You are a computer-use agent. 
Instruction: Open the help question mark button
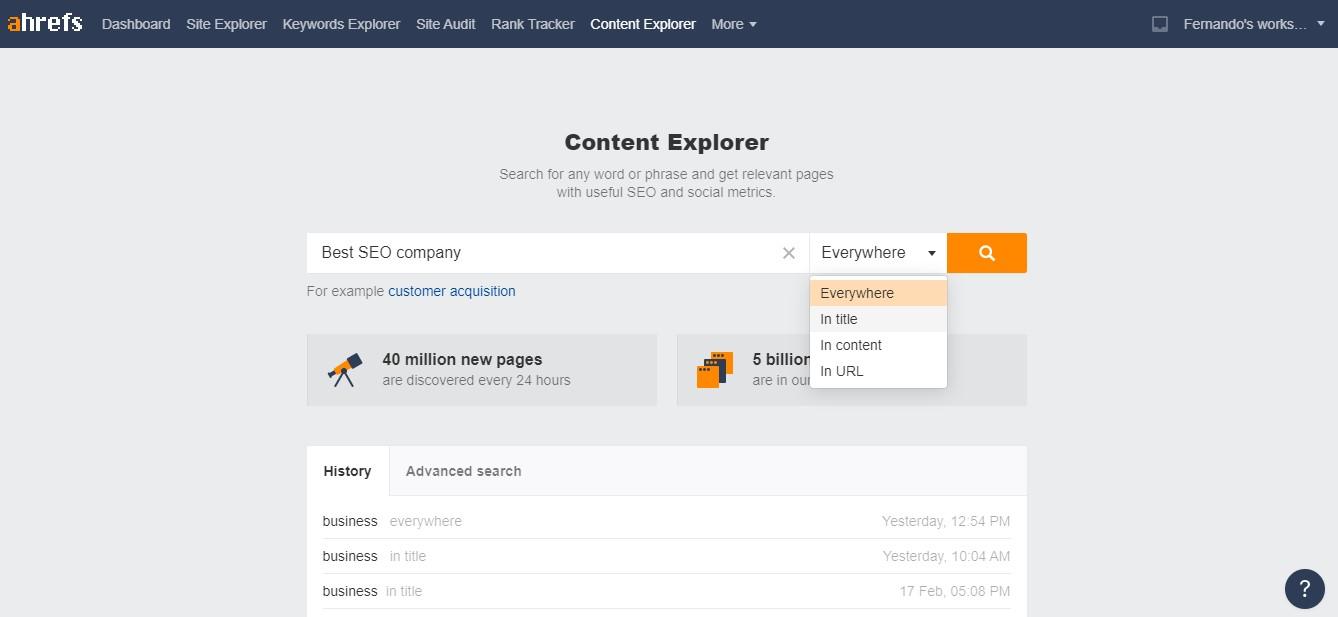(x=1304, y=589)
